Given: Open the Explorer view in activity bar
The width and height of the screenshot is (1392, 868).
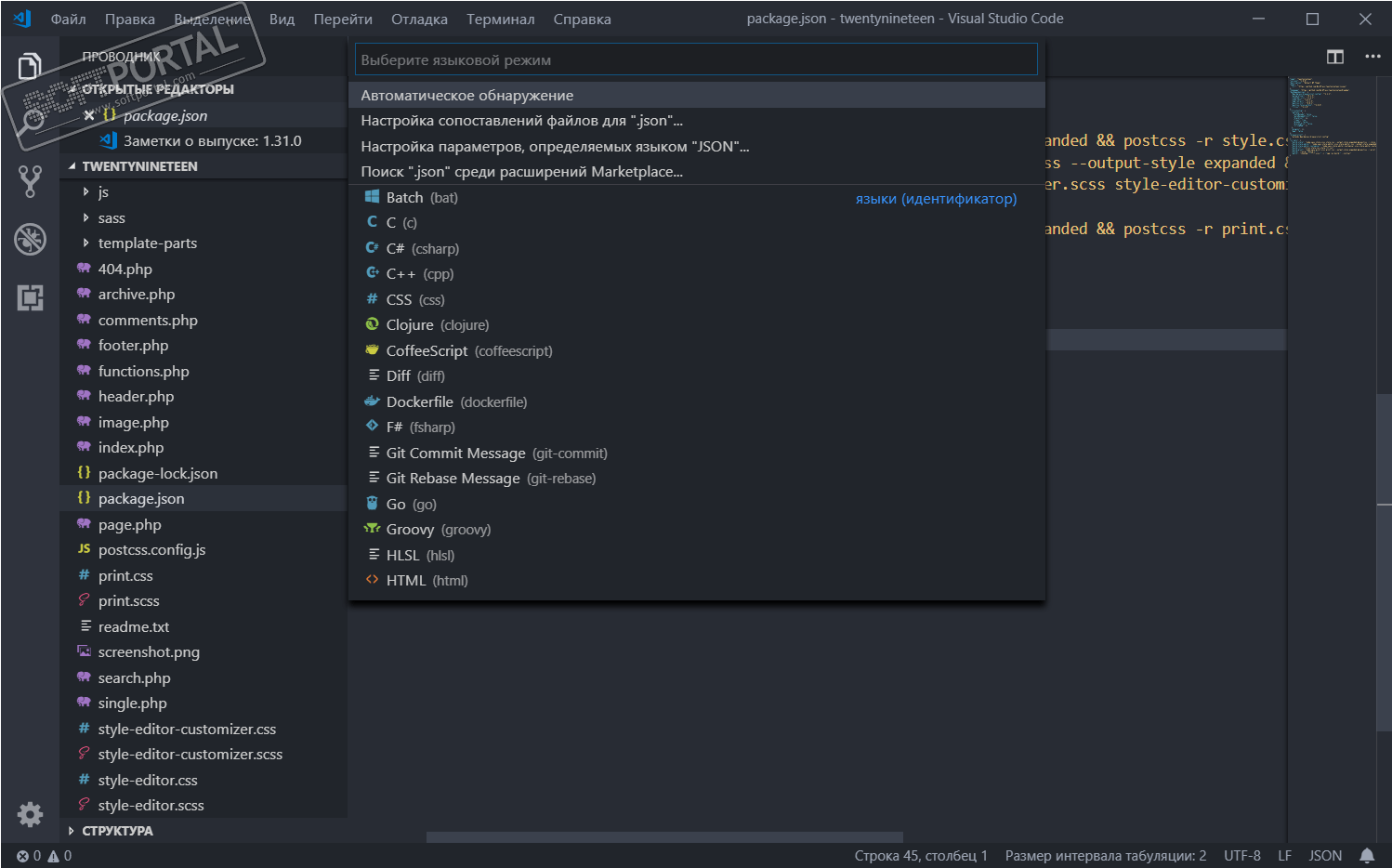Looking at the screenshot, I should pos(30,66).
